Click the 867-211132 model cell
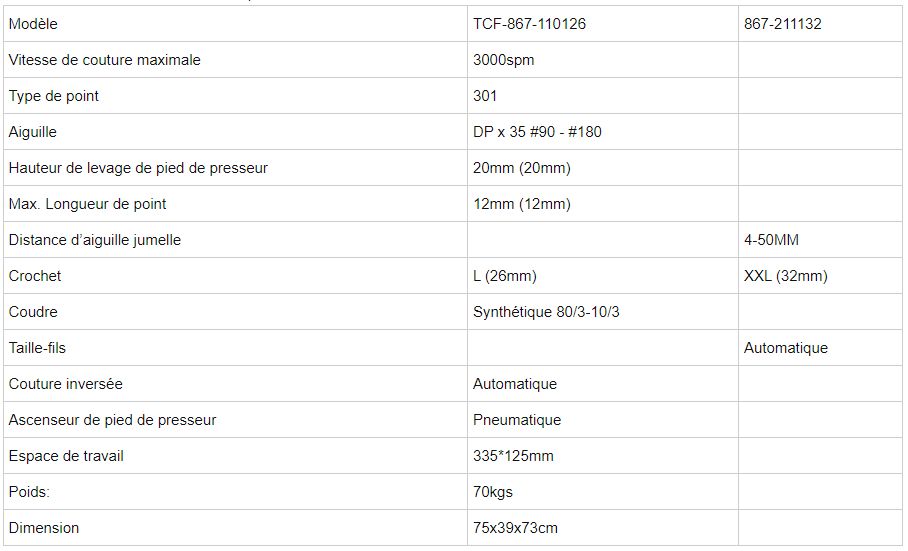Image resolution: width=908 pixels, height=551 pixels. click(783, 24)
